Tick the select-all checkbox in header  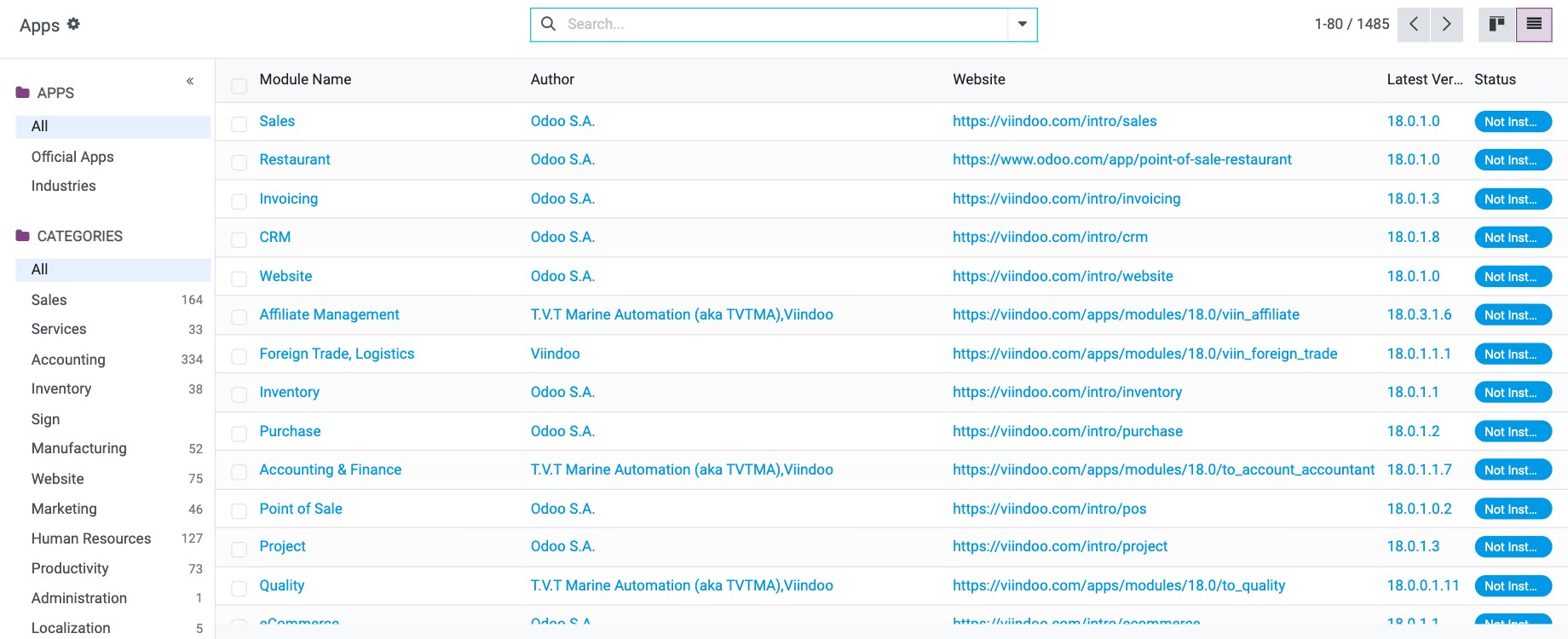point(239,86)
